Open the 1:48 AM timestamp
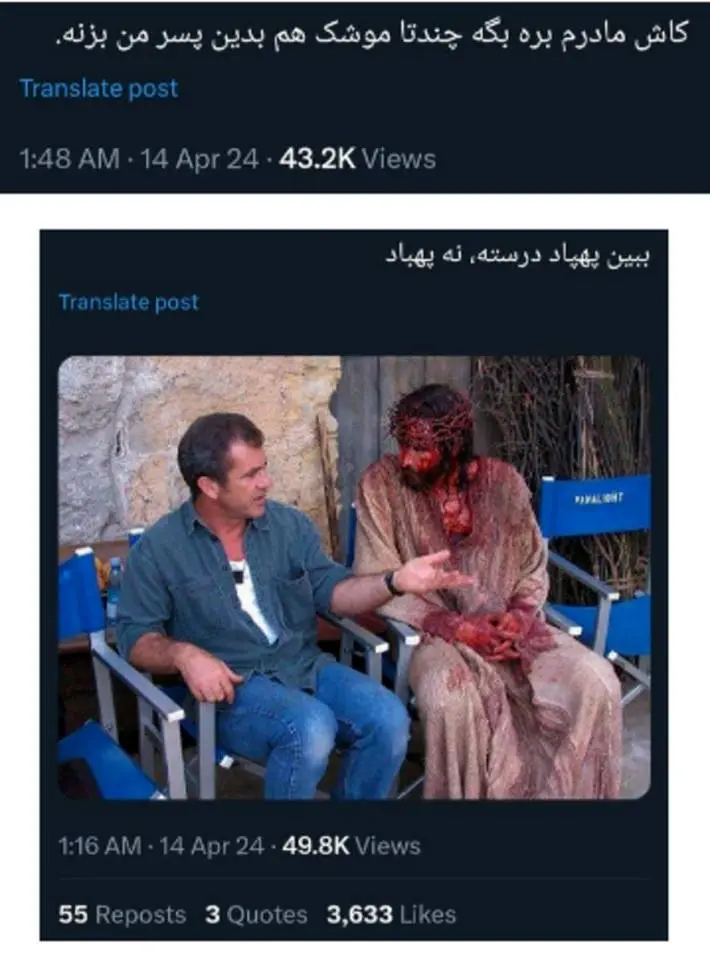This screenshot has height=955, width=710. 69,159
